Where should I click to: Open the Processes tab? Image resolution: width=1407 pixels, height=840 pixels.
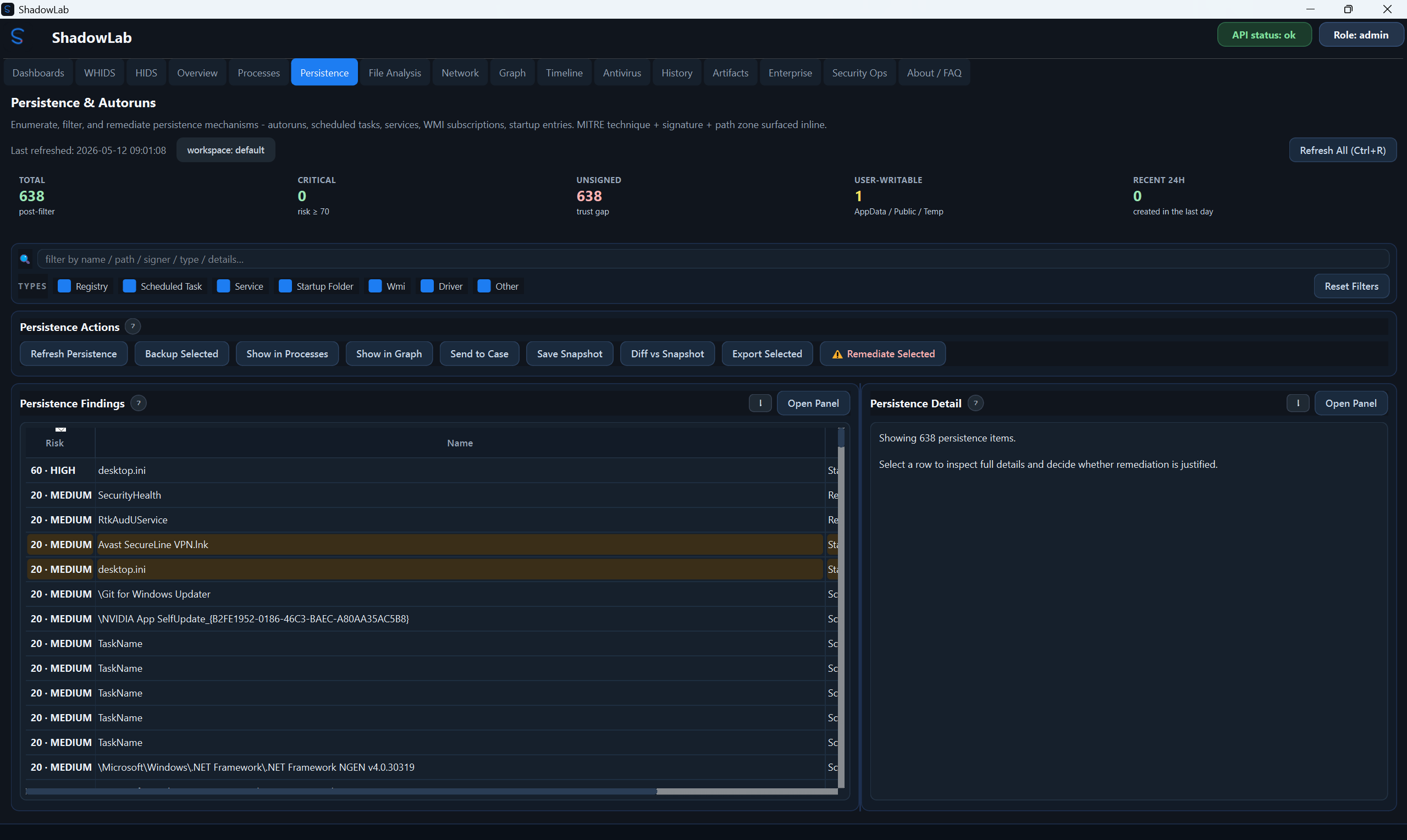coord(258,73)
